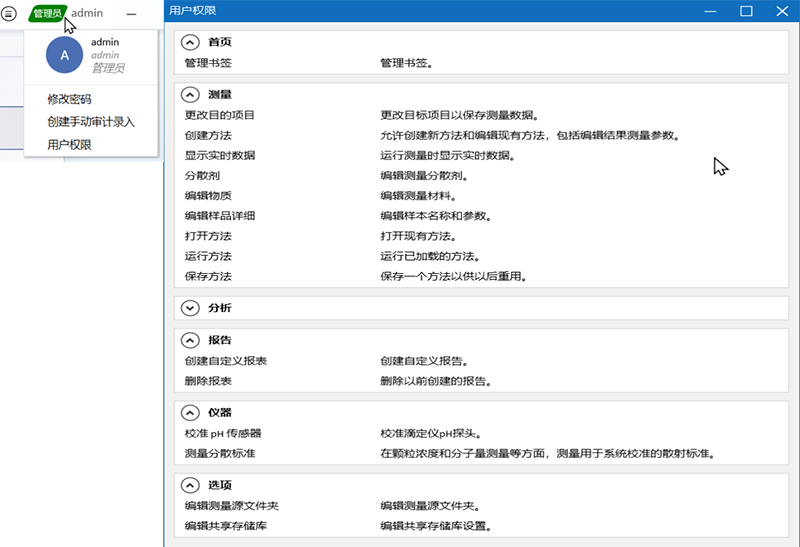
Task: Click the 显示实时数据 permission
Action: coord(219,156)
